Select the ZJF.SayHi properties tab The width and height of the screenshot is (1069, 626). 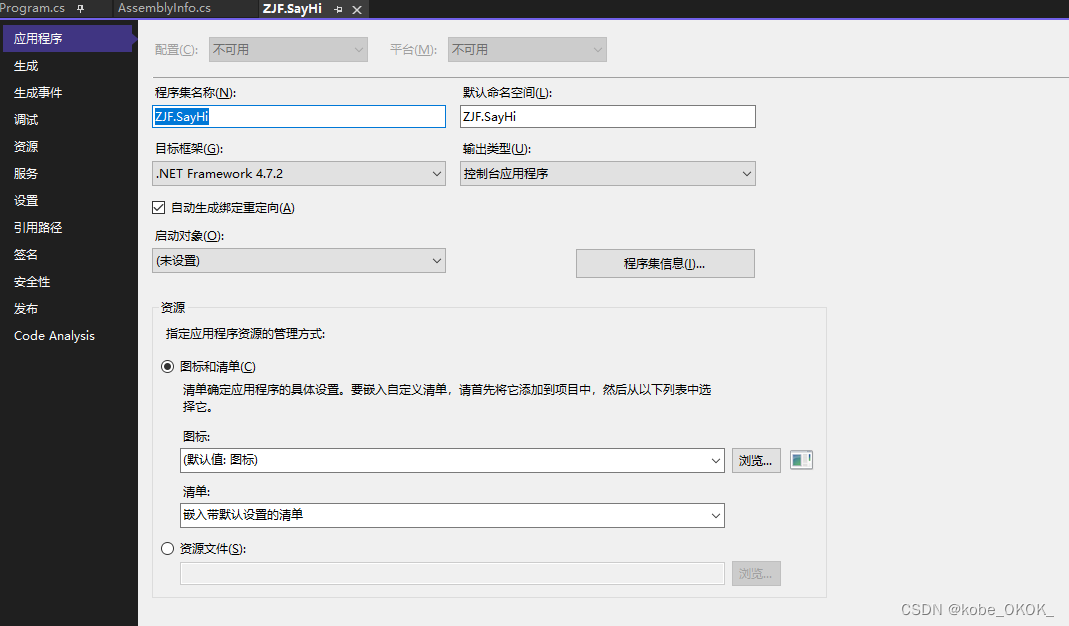coord(292,9)
